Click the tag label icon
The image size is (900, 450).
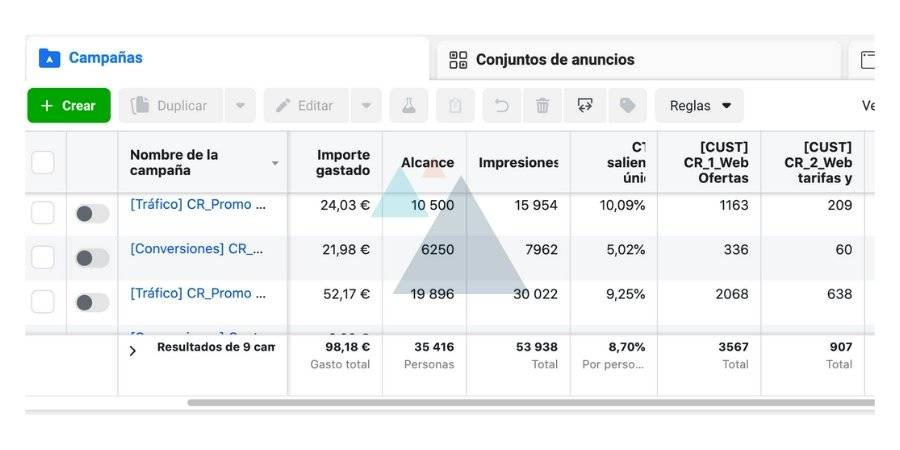tap(627, 106)
